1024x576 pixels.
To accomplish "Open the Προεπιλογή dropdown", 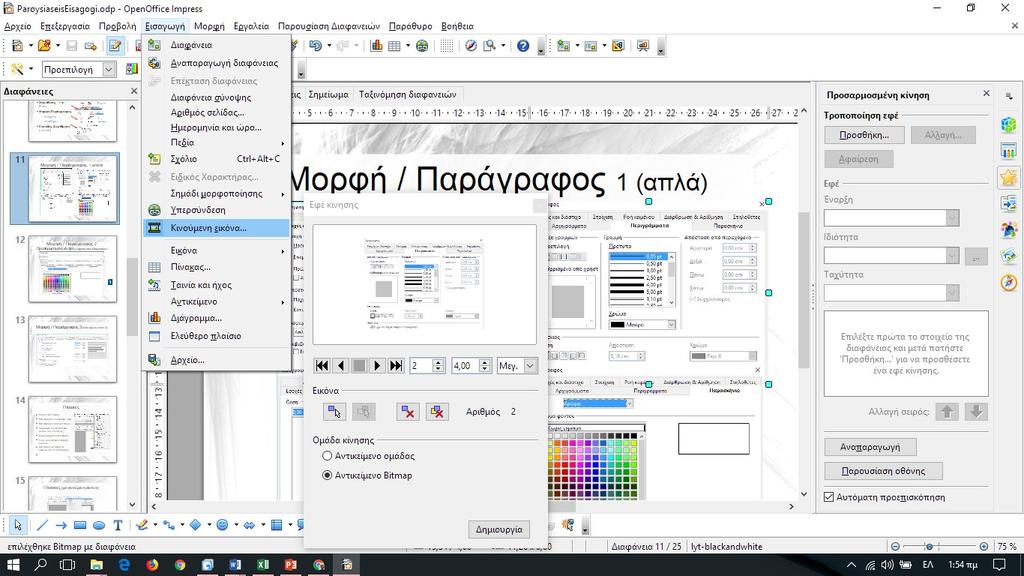I will tap(109, 69).
